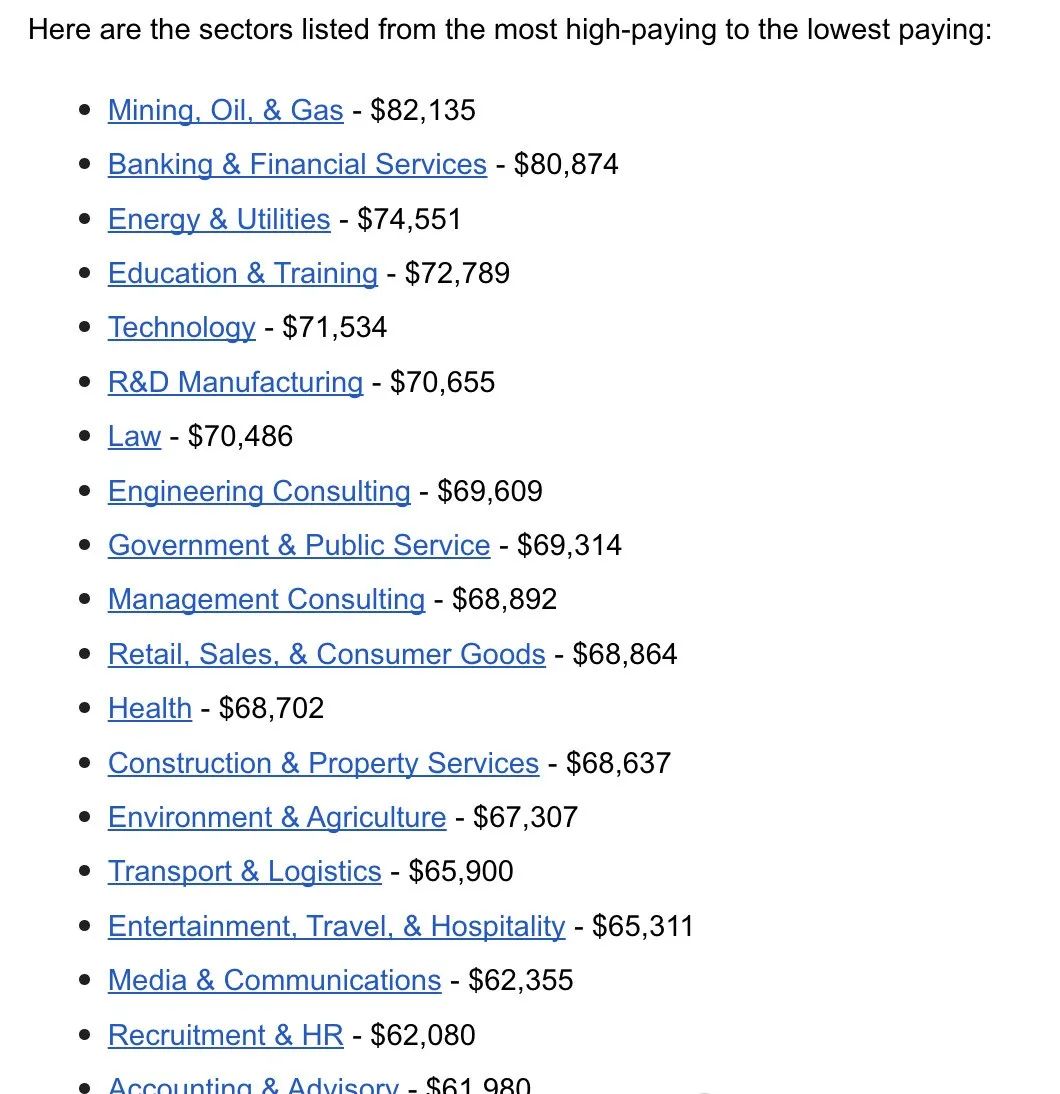Select the Technology sector link
Viewport: 1060px width, 1094px height.
click(182, 327)
